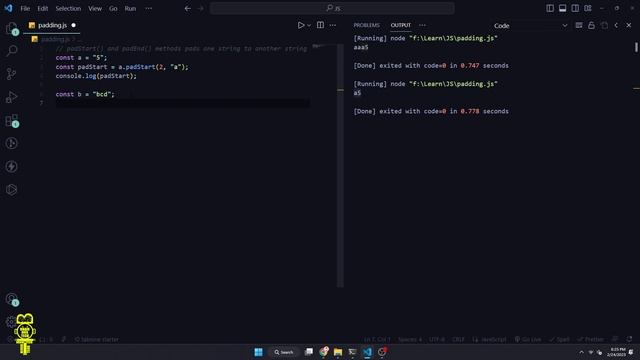Open Chrome from the taskbar
This screenshot has width=640, height=360.
point(324,352)
